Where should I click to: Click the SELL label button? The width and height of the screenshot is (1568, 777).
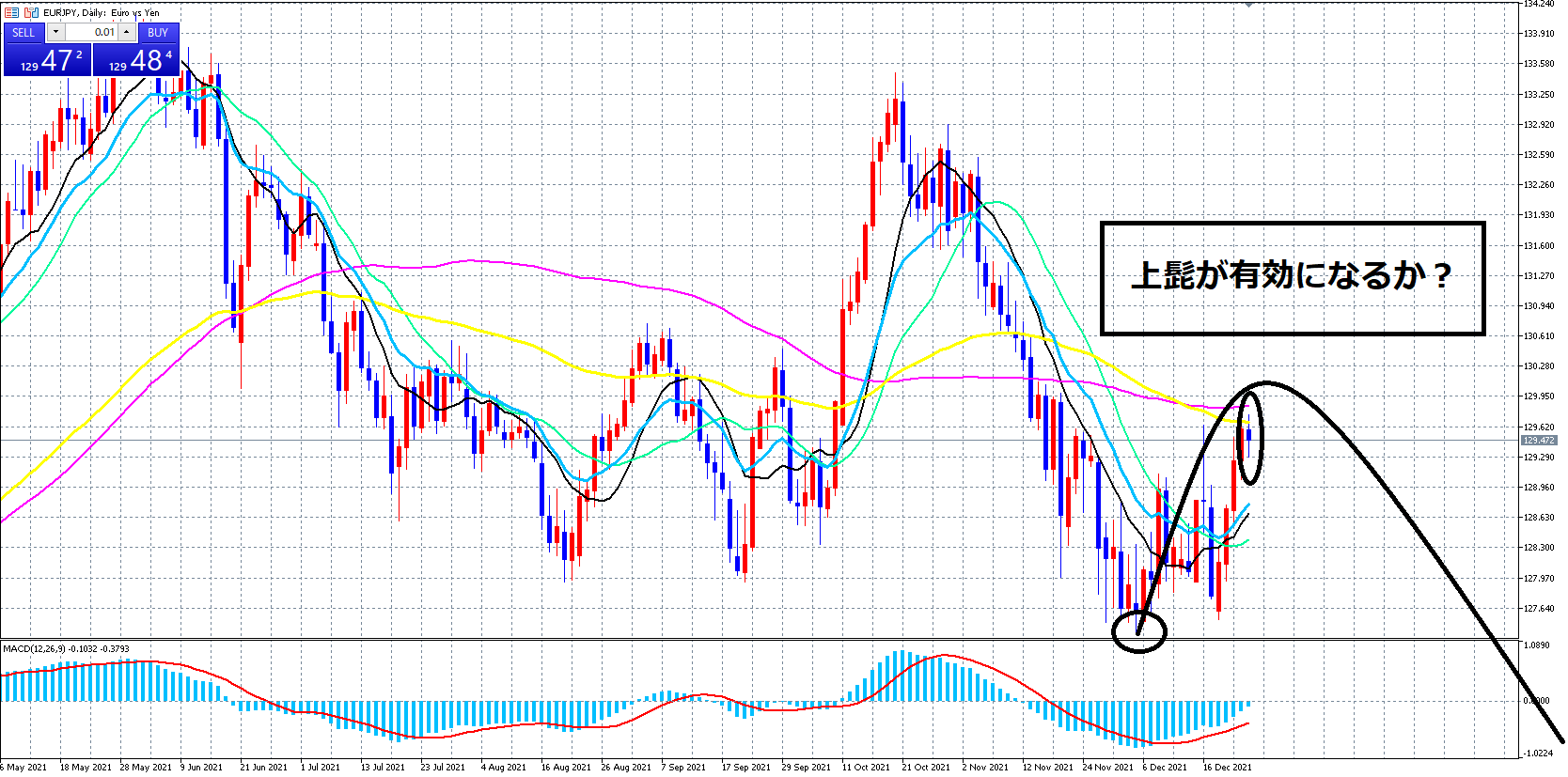coord(24,33)
